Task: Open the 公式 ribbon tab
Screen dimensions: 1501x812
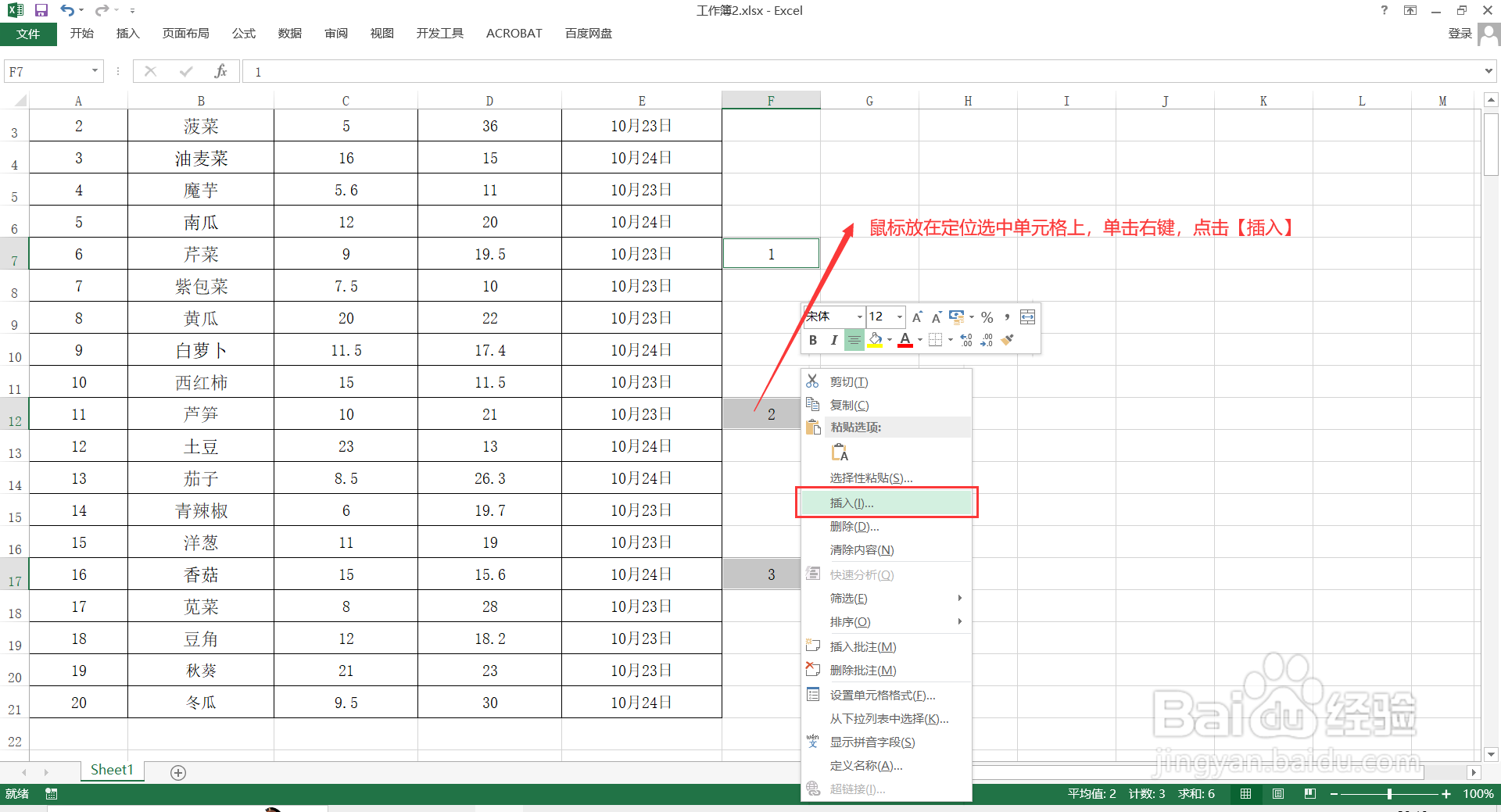Action: tap(244, 34)
